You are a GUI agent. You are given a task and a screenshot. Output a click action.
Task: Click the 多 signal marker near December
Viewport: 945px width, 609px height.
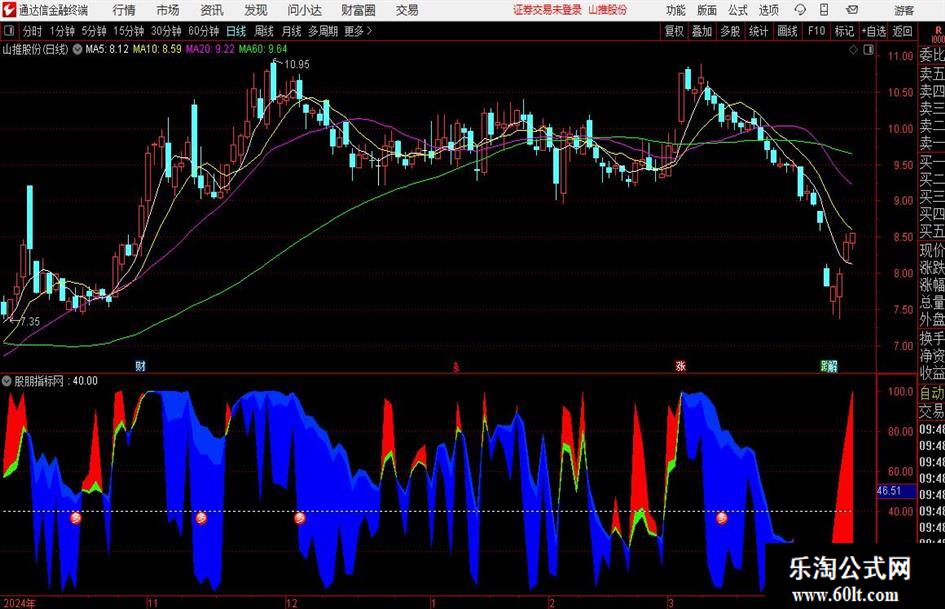pyautogui.click(x=300, y=518)
